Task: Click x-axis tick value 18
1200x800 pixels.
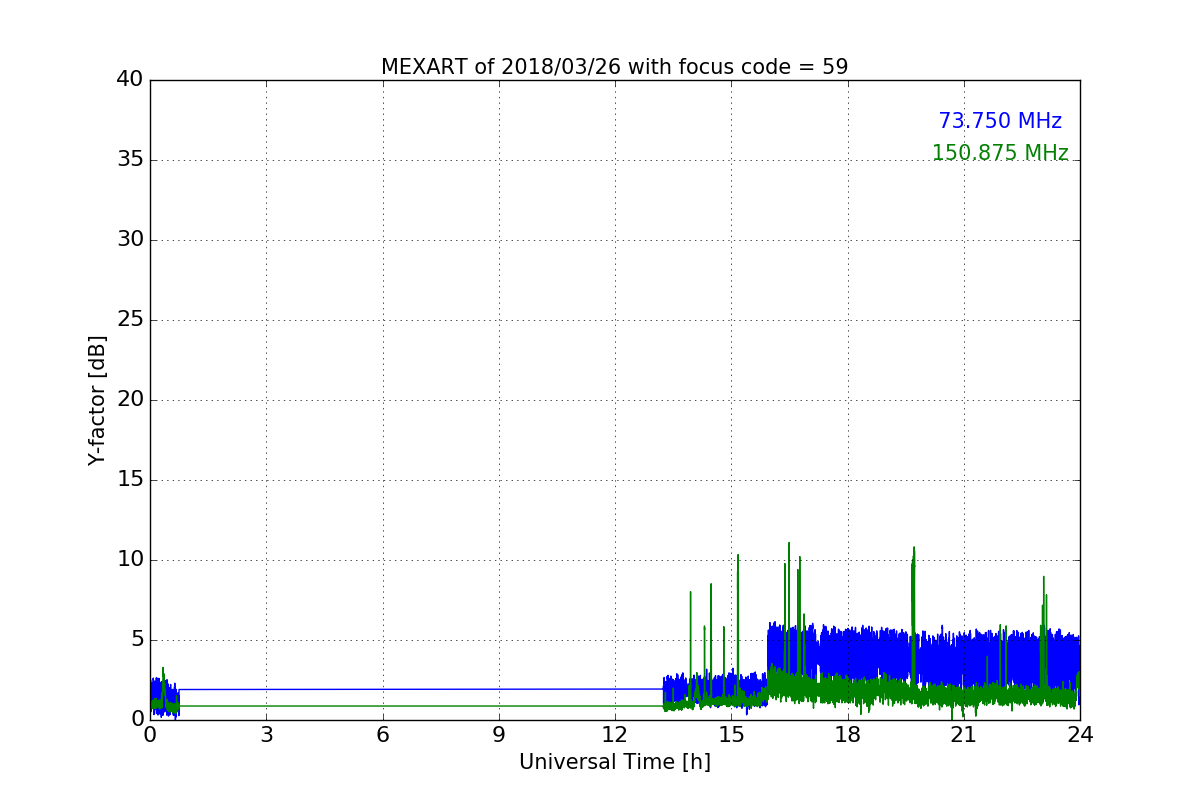Action: (x=848, y=735)
